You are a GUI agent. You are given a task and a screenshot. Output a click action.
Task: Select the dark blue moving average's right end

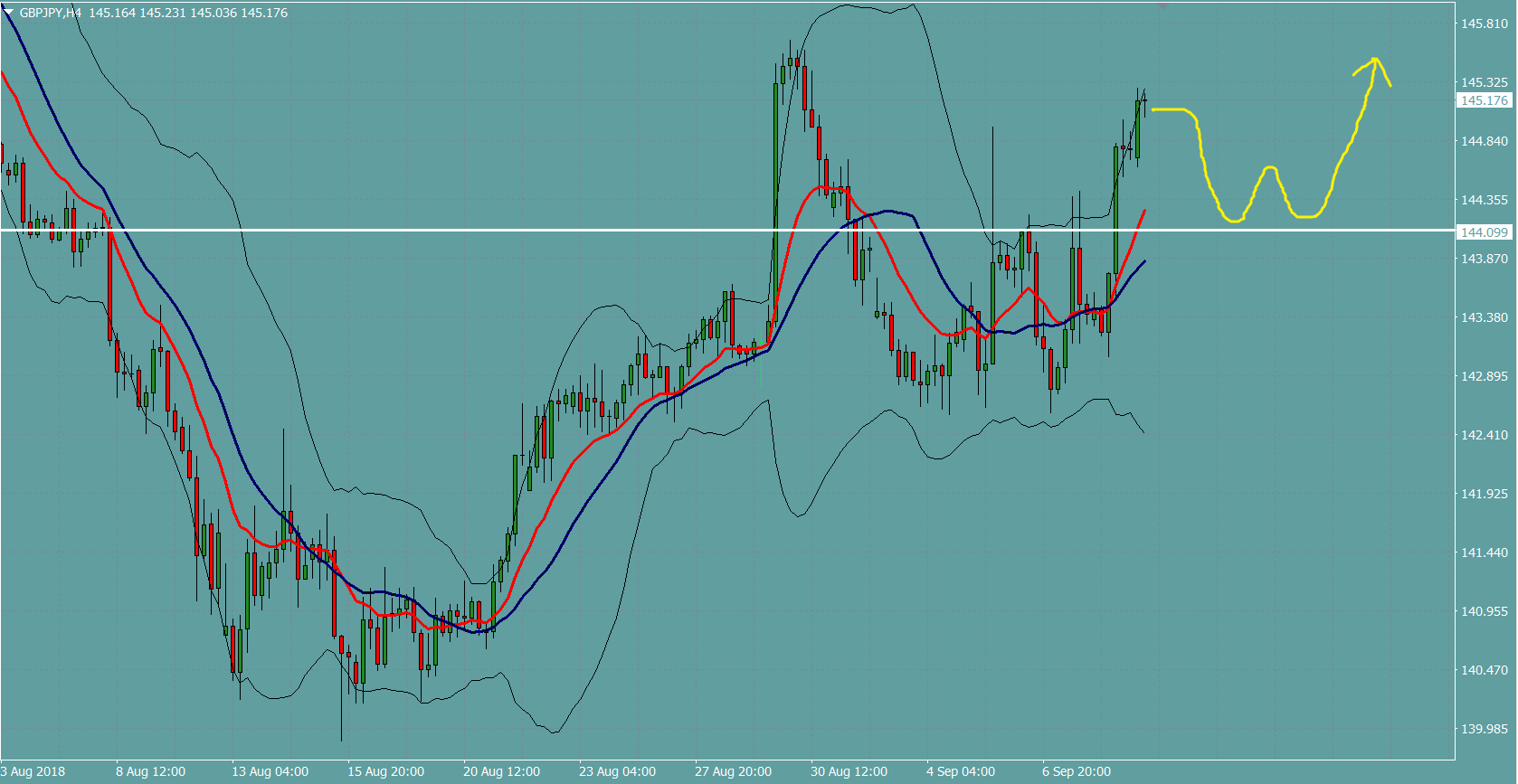(1143, 262)
